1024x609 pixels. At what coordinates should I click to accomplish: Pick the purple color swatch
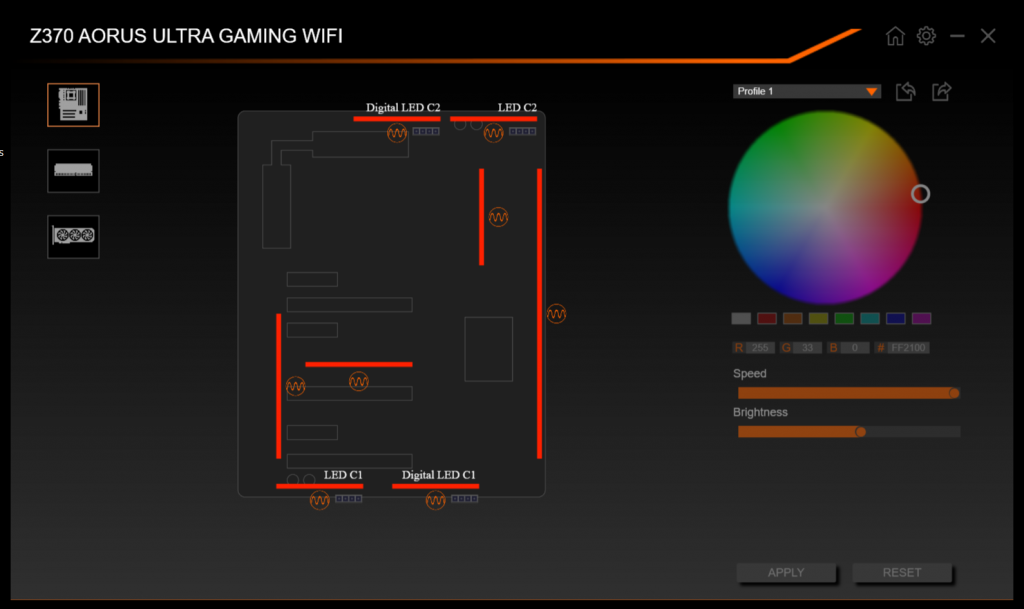(x=921, y=319)
